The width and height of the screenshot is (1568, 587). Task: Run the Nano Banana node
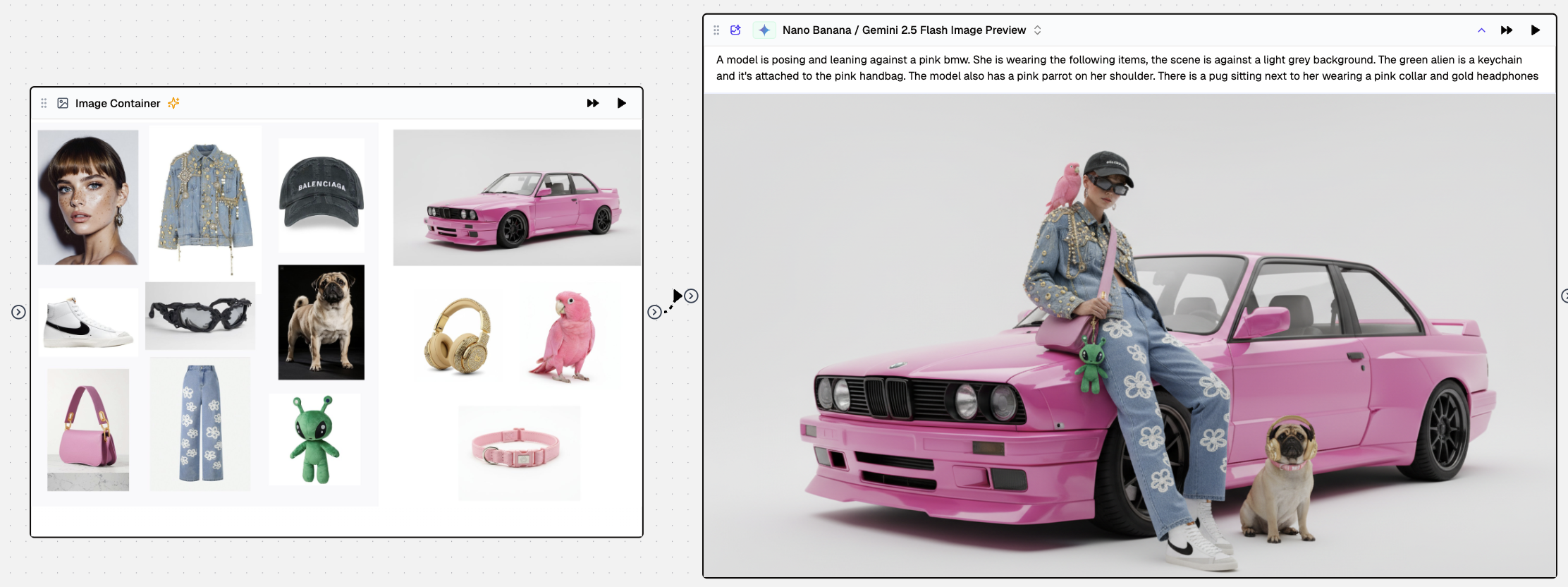pyautogui.click(x=1535, y=30)
